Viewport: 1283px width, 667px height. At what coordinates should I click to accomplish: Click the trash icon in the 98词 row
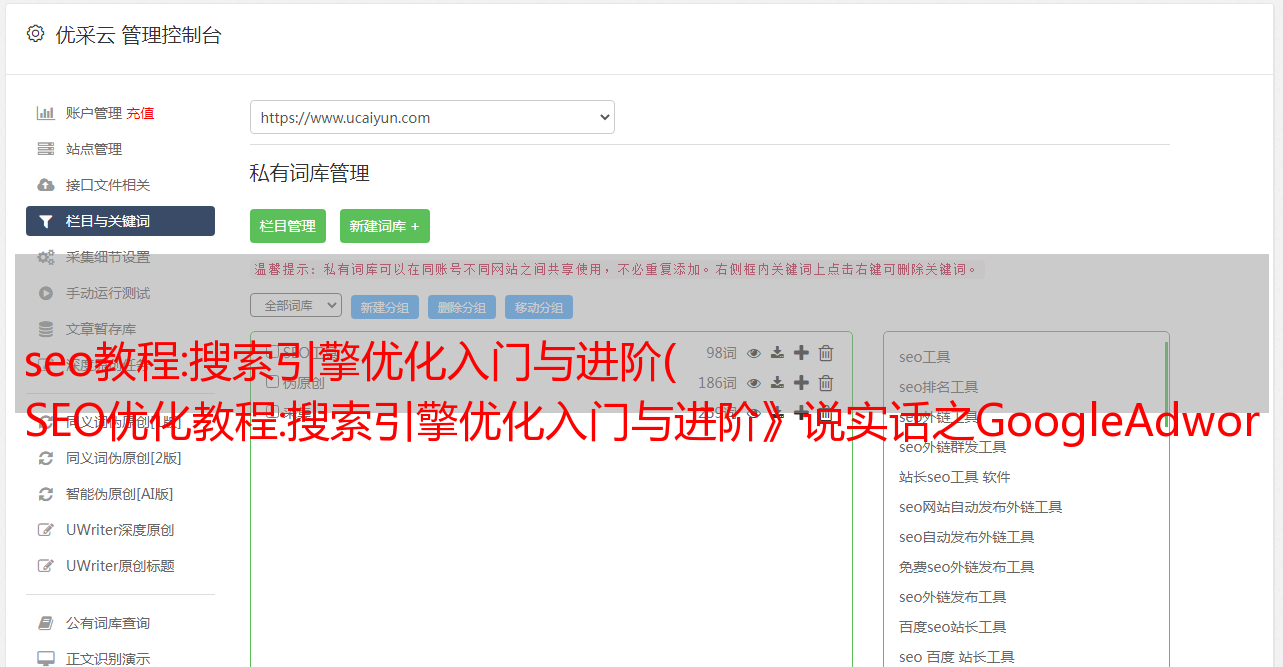[x=826, y=353]
